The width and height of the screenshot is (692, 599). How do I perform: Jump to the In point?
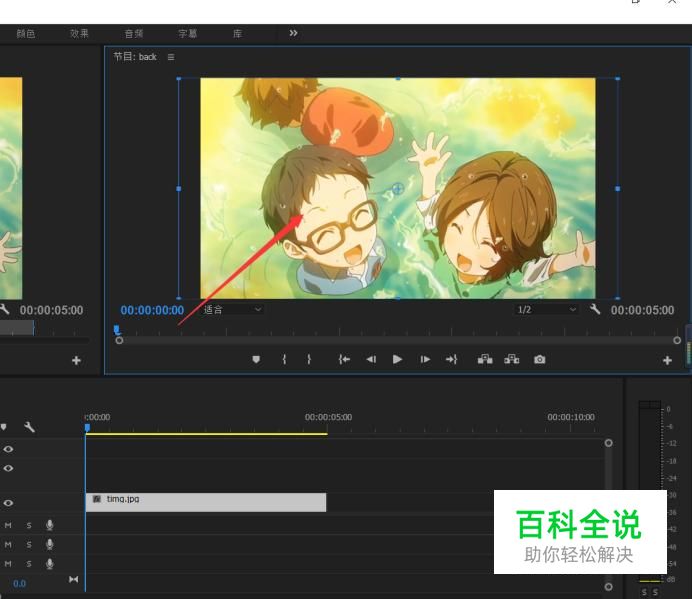[x=344, y=359]
